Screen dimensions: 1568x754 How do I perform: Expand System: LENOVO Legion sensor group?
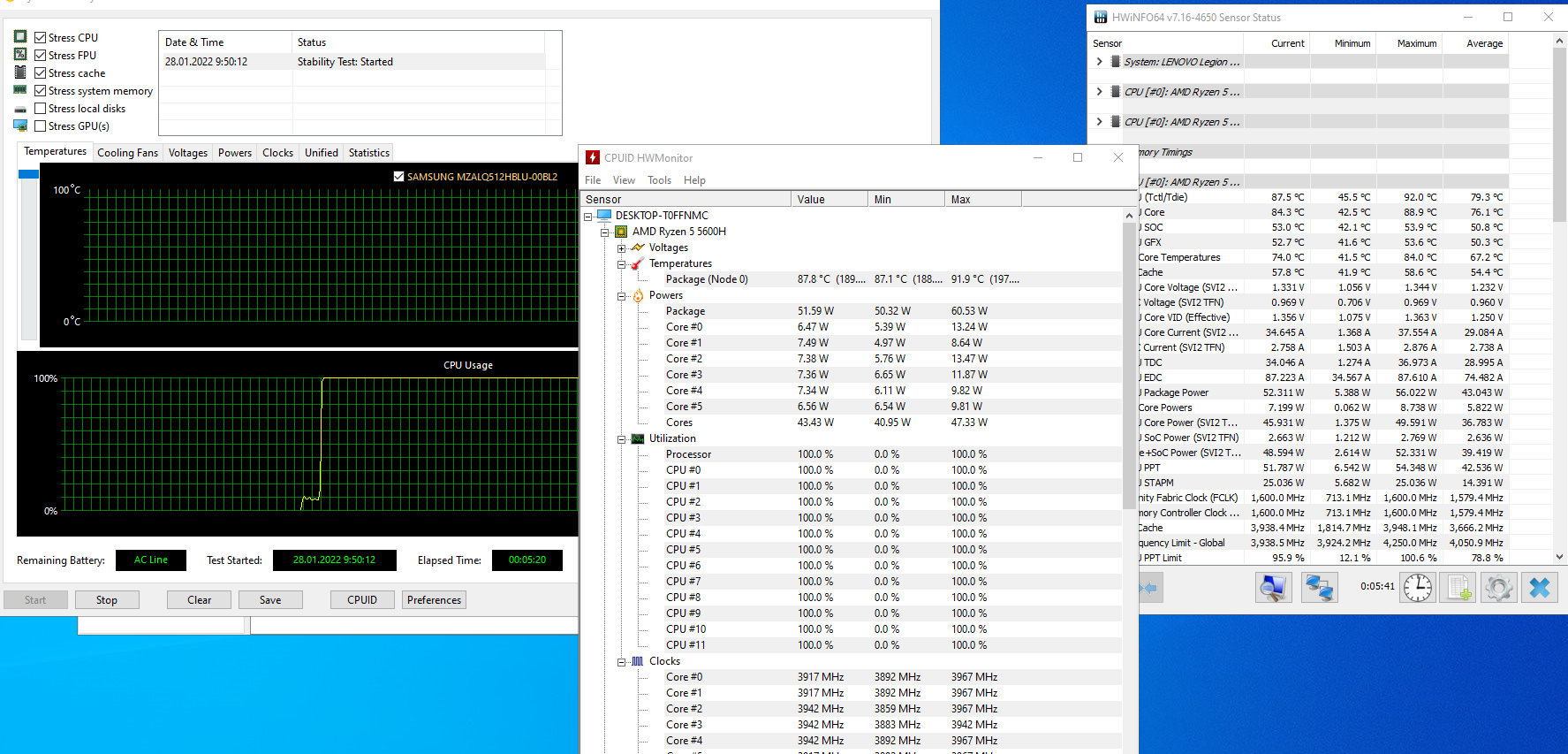(1099, 62)
